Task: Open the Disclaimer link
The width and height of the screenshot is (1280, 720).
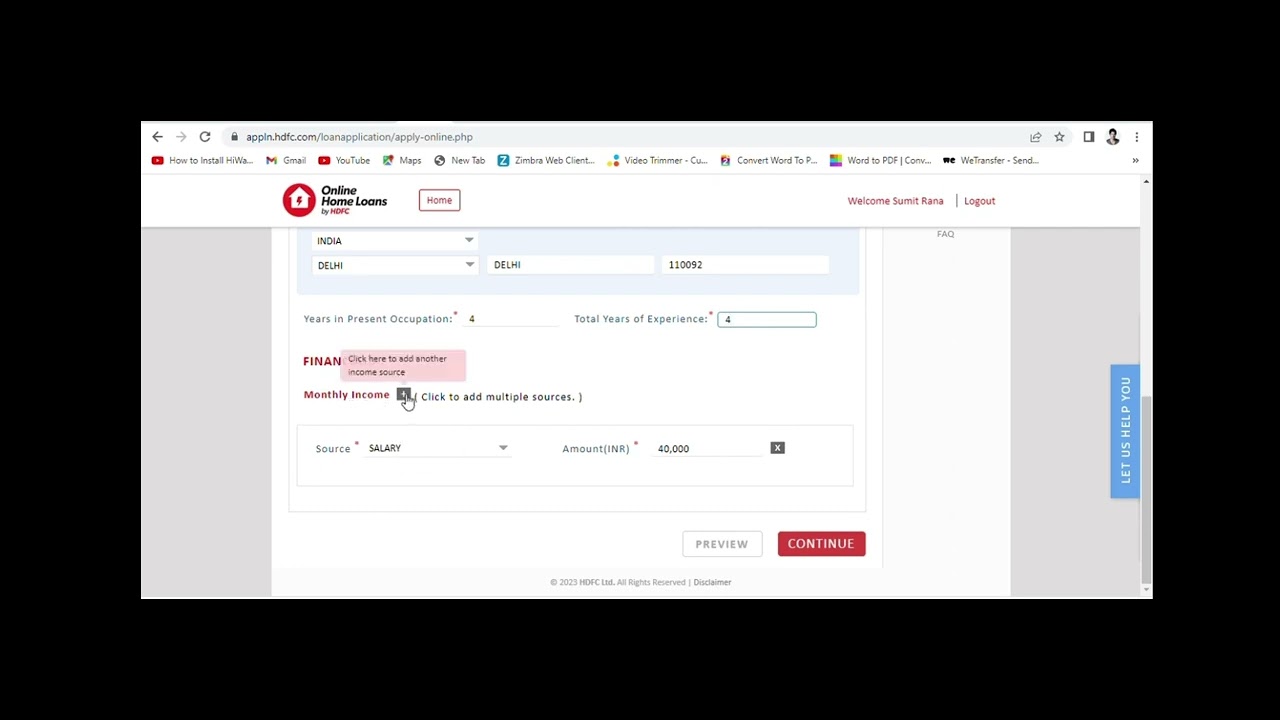Action: 712,582
